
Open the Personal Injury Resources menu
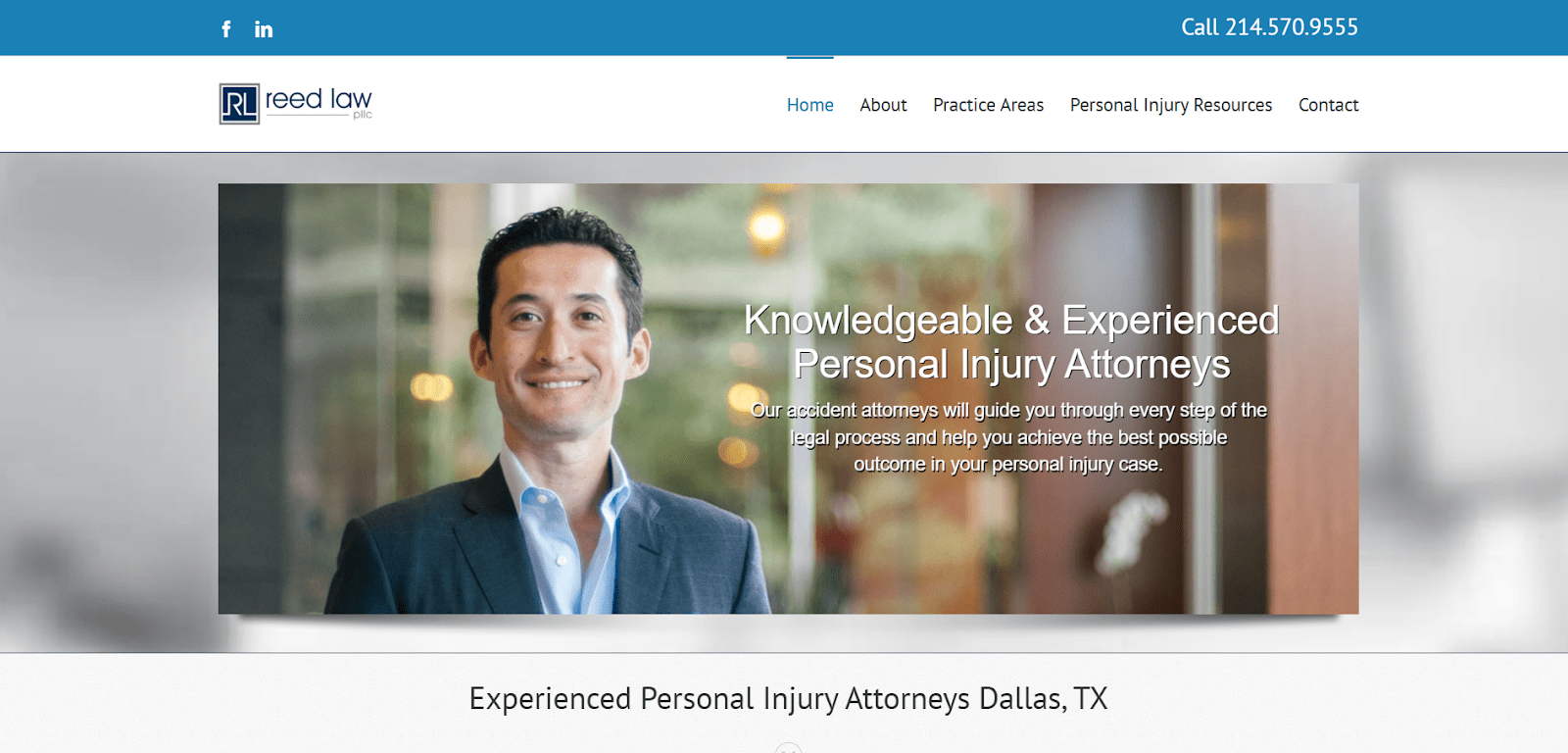(x=1171, y=105)
